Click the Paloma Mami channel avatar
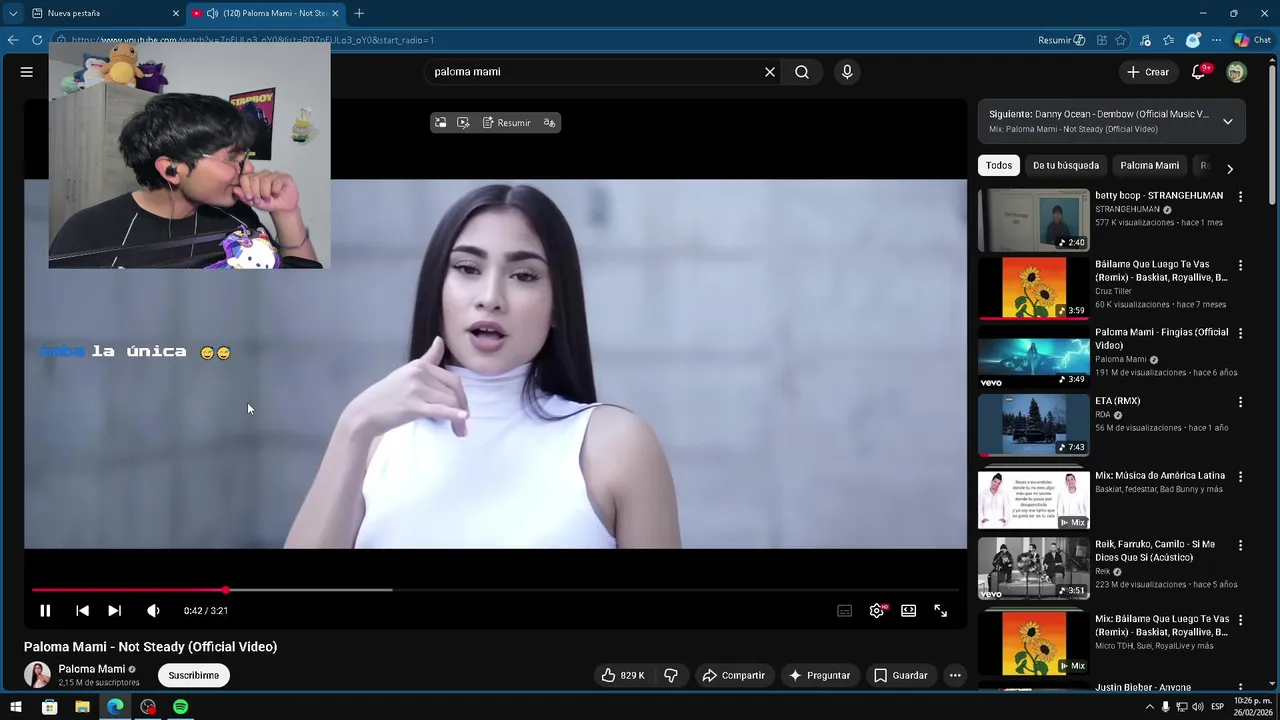 pos(37,675)
